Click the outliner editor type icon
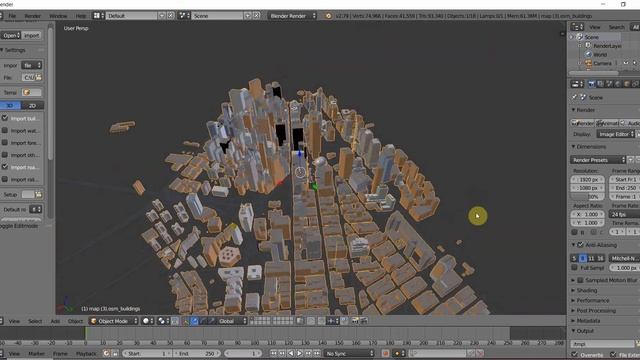Screen dimensions: 640x360 [x=577, y=27]
